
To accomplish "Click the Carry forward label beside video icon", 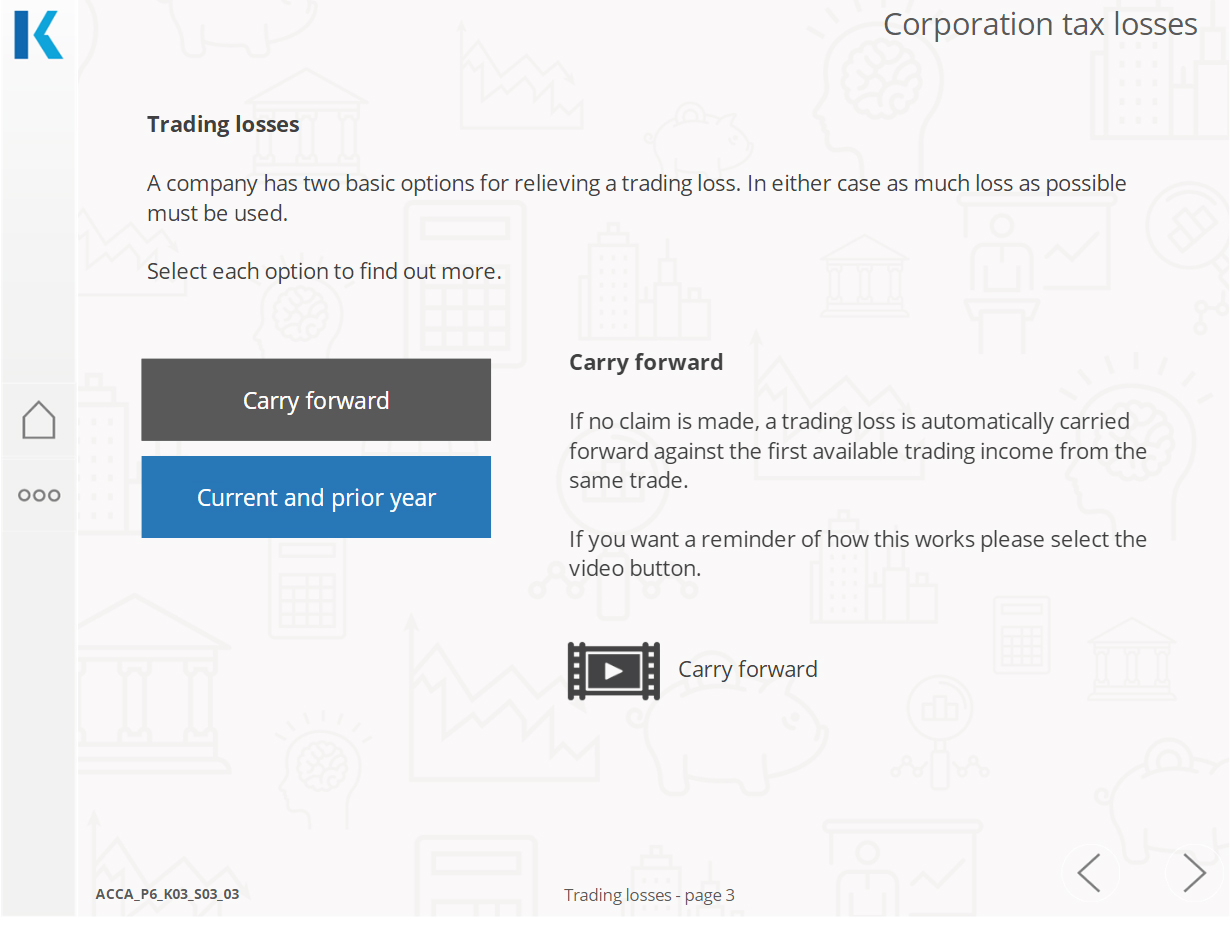I will (748, 669).
